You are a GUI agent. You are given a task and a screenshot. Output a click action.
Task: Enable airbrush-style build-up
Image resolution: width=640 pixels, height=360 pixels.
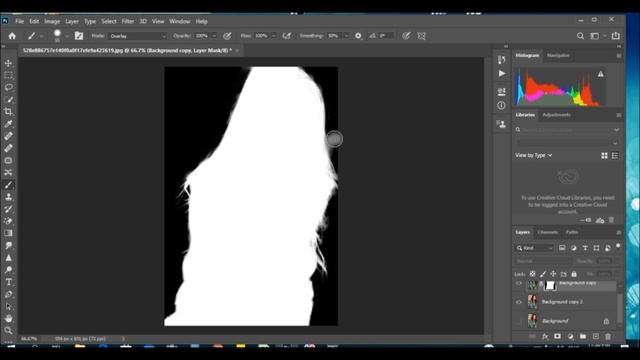pyautogui.click(x=287, y=36)
